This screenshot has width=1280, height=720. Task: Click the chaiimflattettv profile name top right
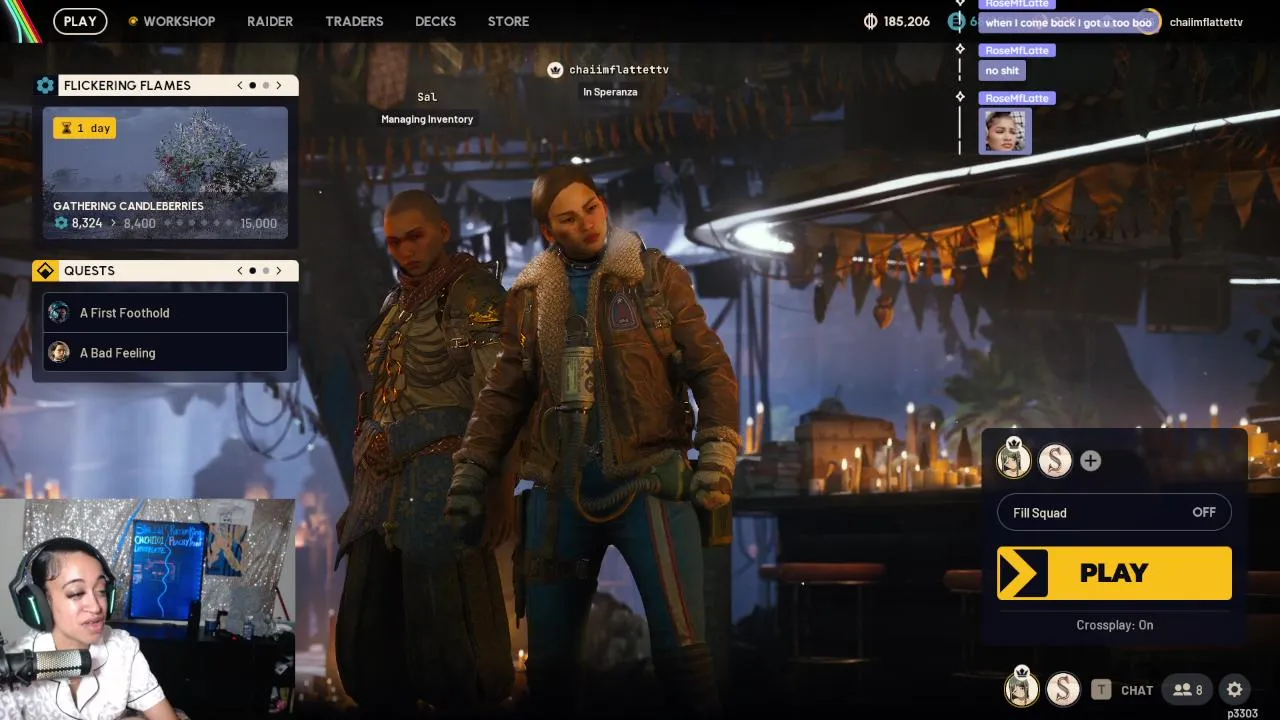click(x=1206, y=22)
